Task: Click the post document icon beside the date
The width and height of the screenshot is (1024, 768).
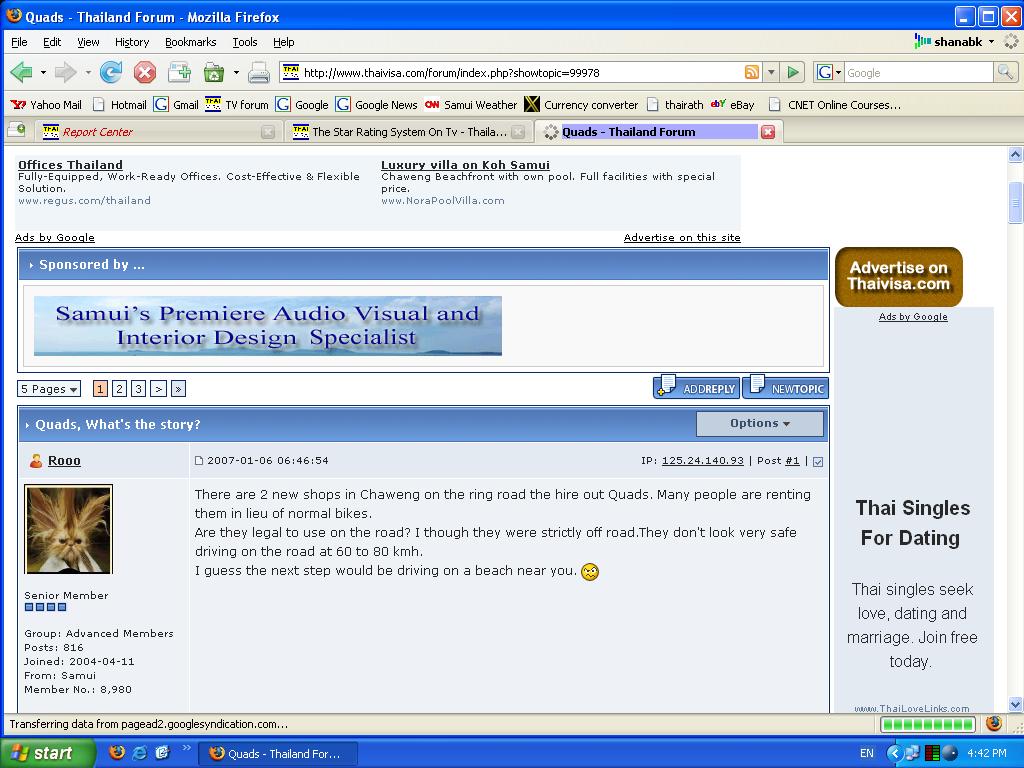Action: pos(199,460)
